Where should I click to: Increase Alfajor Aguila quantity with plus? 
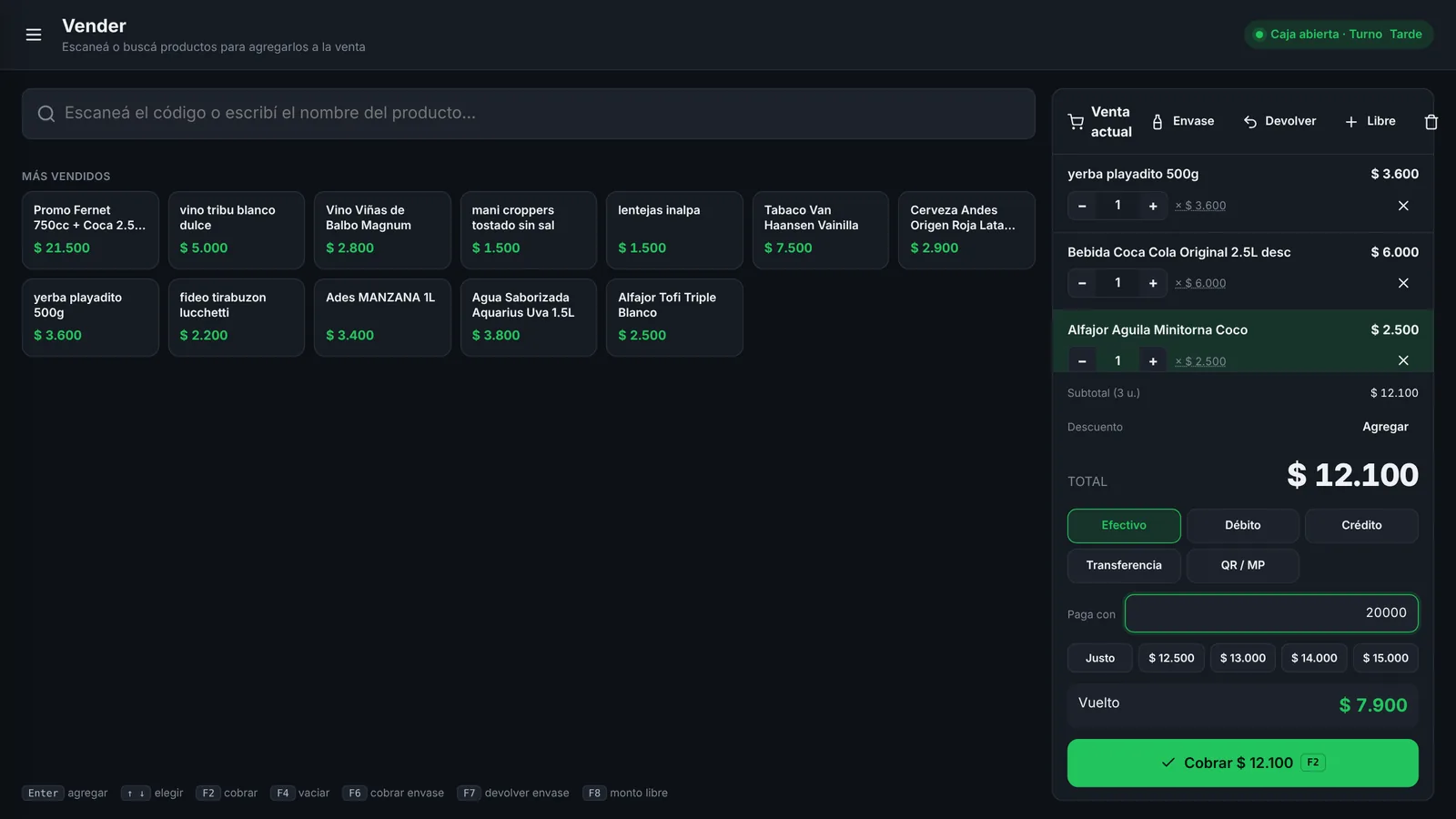pyautogui.click(x=1153, y=360)
